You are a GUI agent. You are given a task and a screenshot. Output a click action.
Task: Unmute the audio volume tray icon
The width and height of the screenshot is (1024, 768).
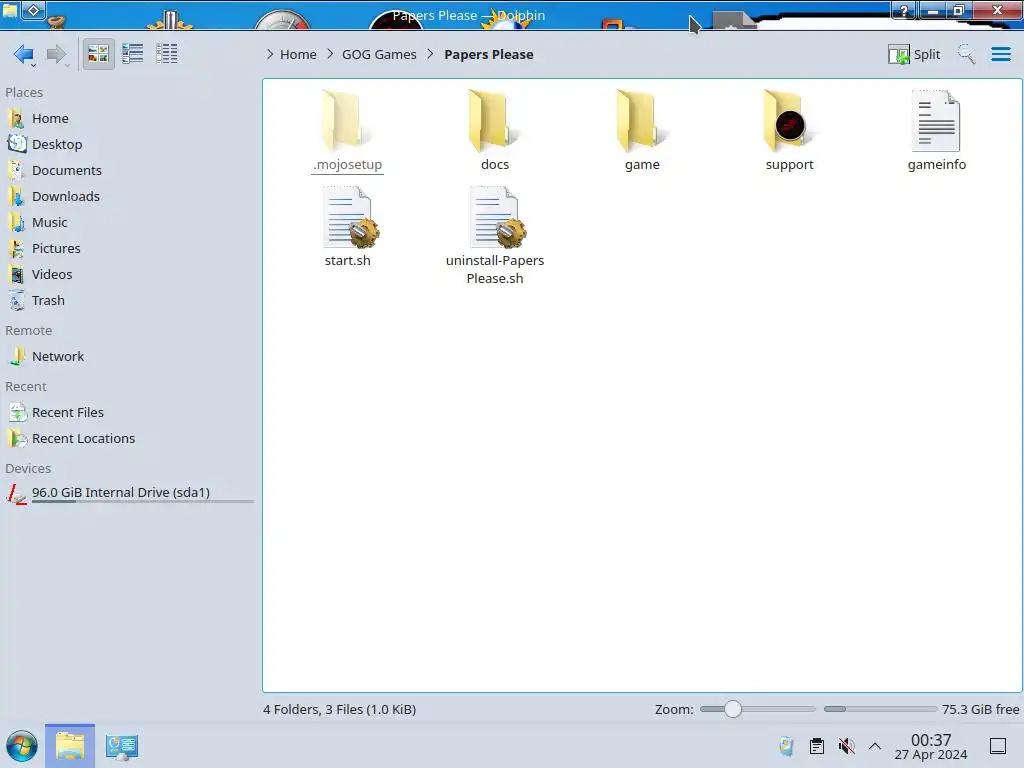coord(846,746)
